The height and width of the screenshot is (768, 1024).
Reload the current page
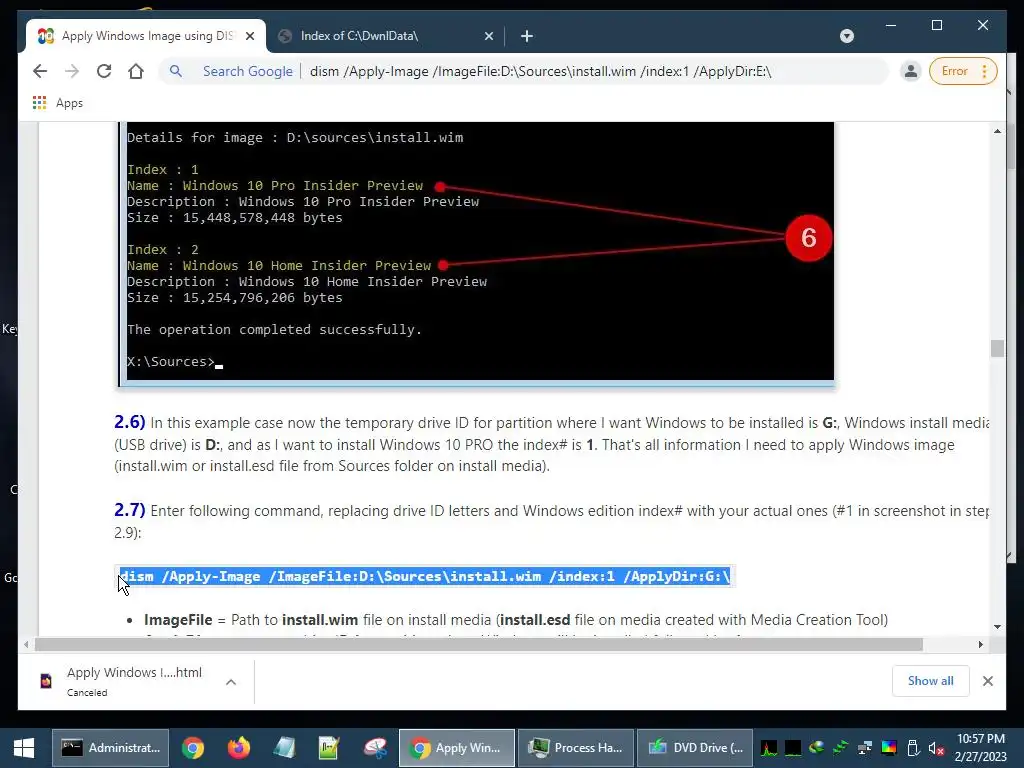104,71
